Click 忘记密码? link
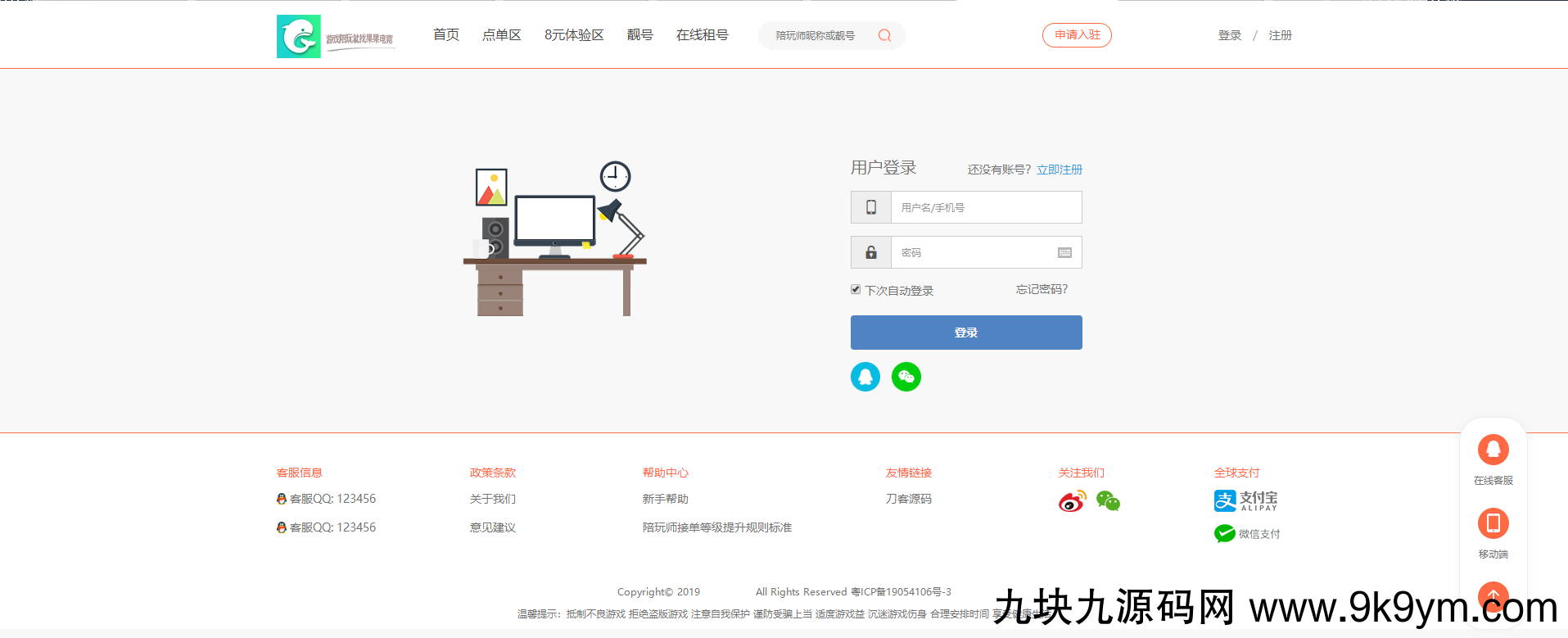 pos(1042,289)
